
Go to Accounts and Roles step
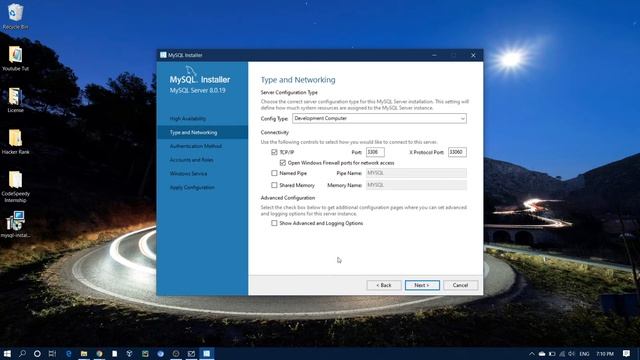(x=191, y=160)
